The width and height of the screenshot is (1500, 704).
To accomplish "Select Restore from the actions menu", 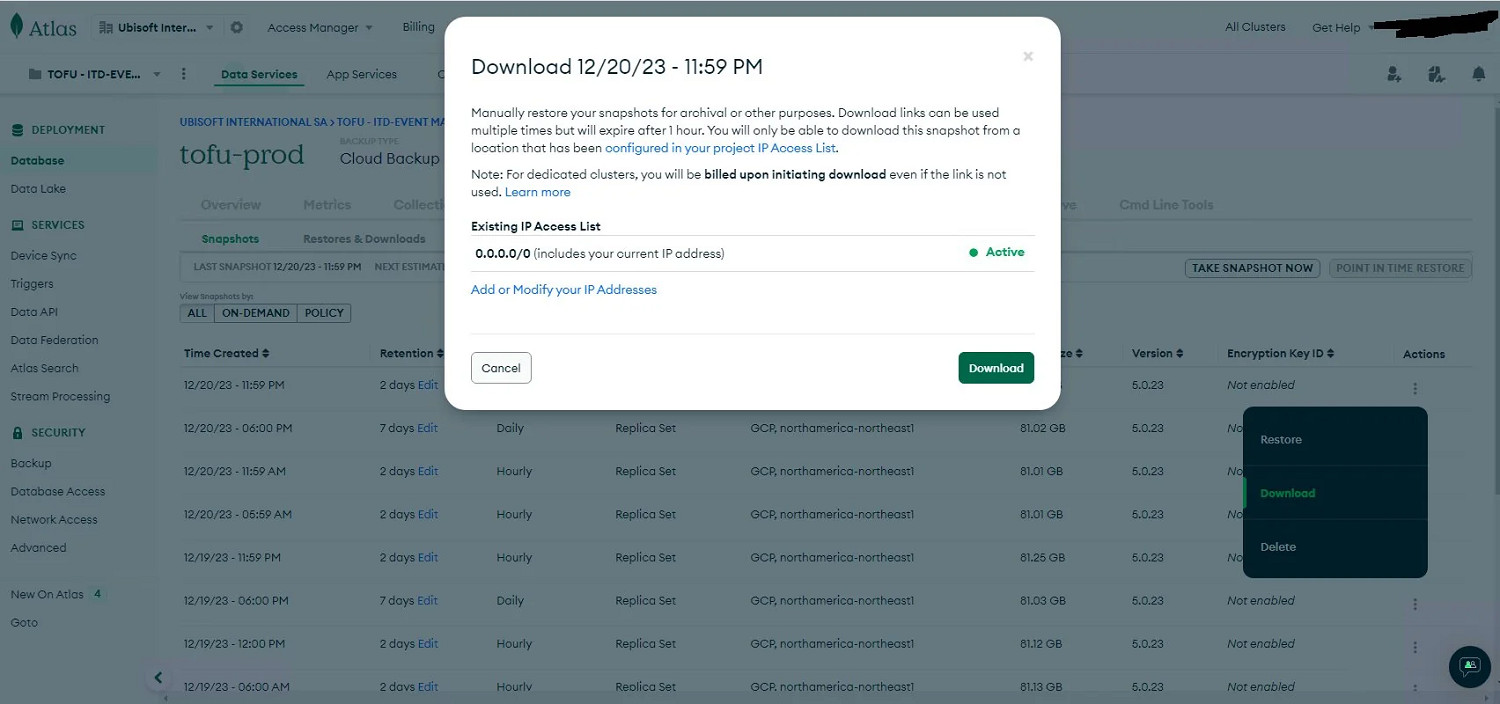I will pyautogui.click(x=1281, y=440).
